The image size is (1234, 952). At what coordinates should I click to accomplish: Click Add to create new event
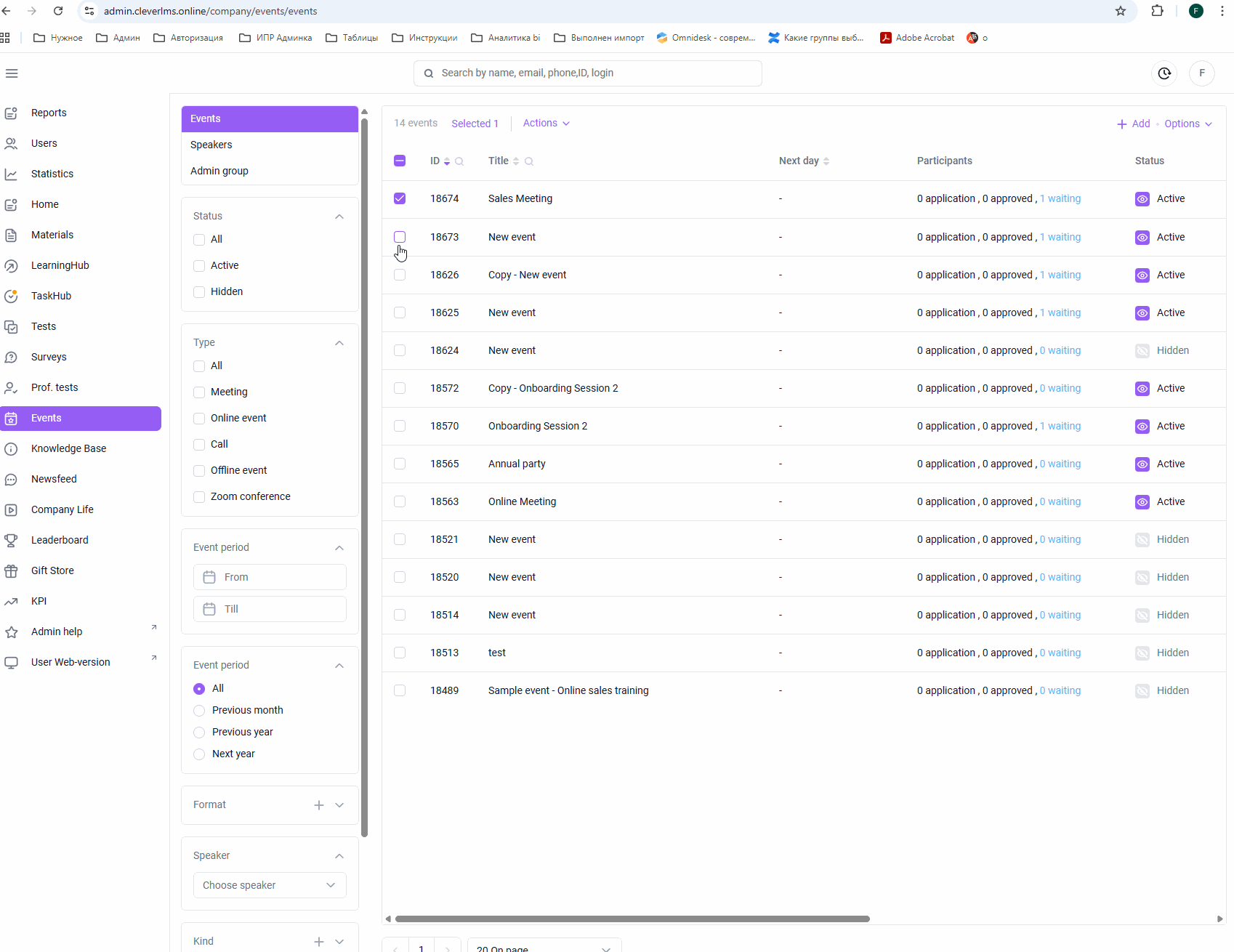click(1134, 124)
